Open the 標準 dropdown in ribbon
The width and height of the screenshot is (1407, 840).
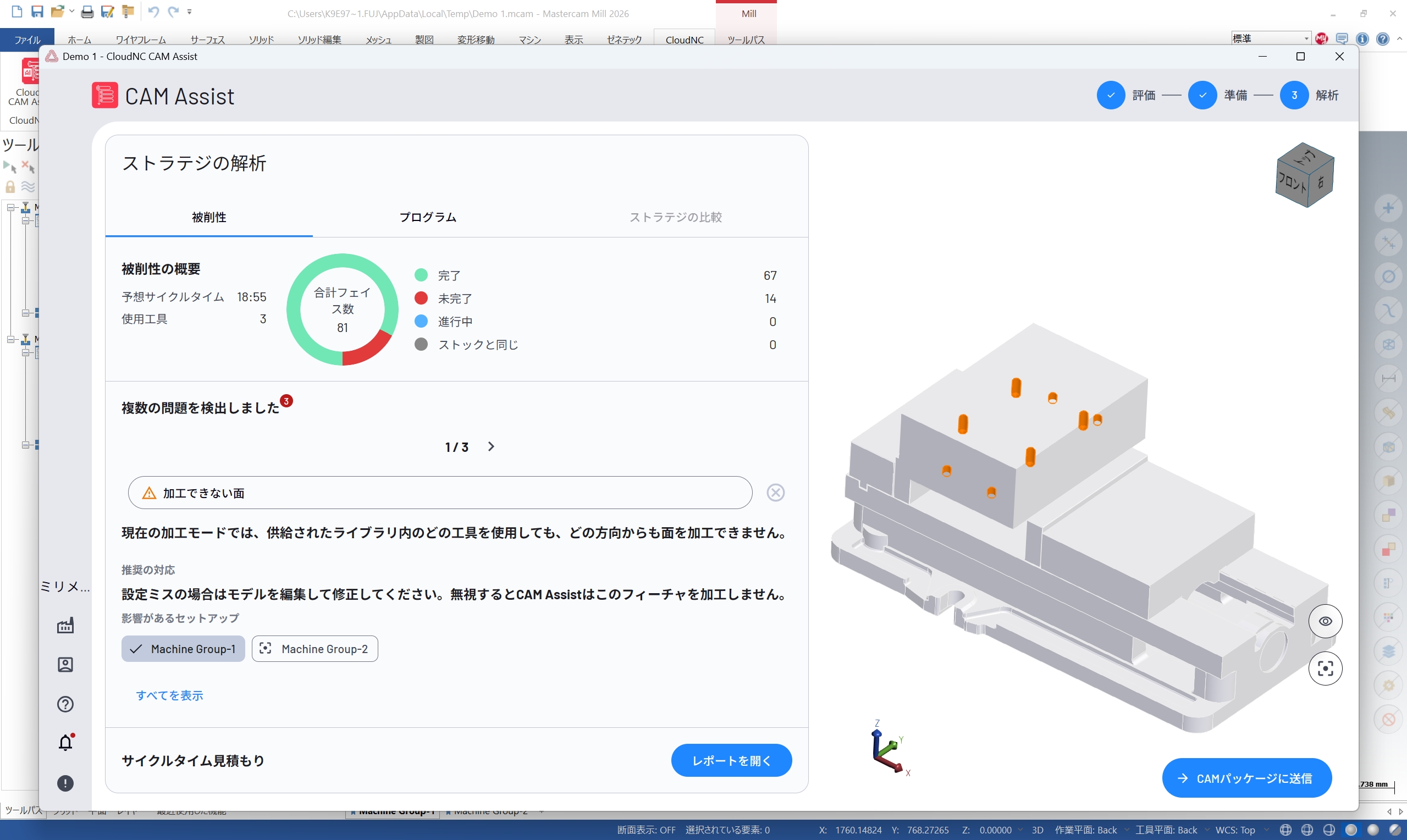point(1271,38)
